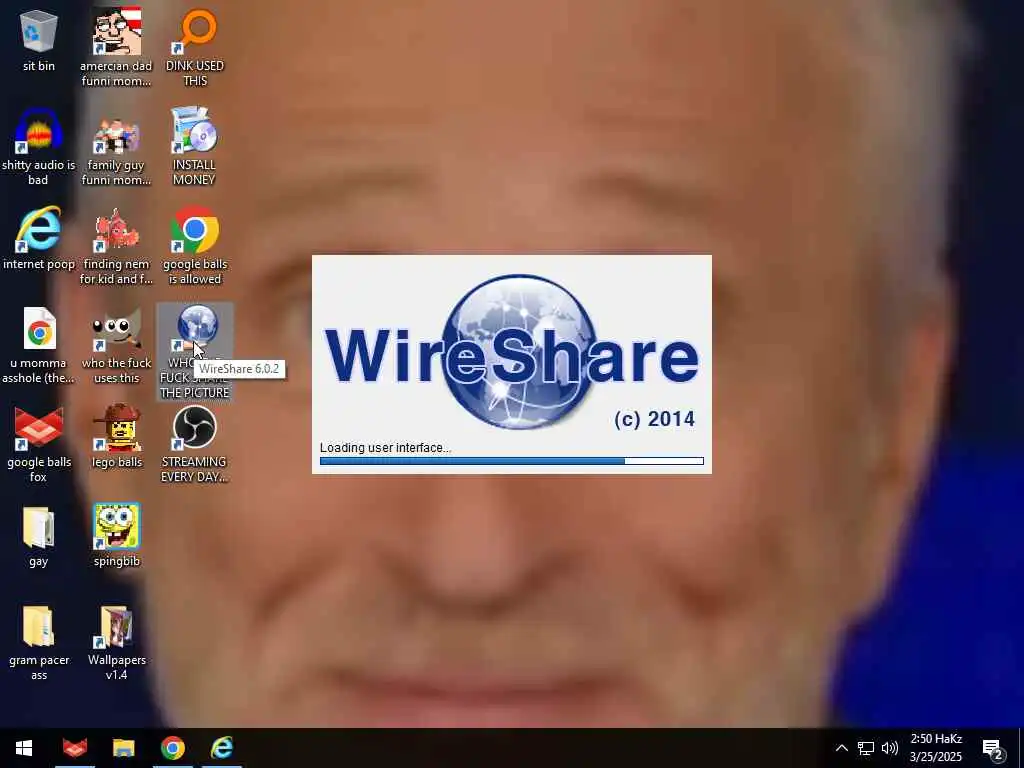Open 'u momma asshole' Chrome file icon

pyautogui.click(x=39, y=345)
